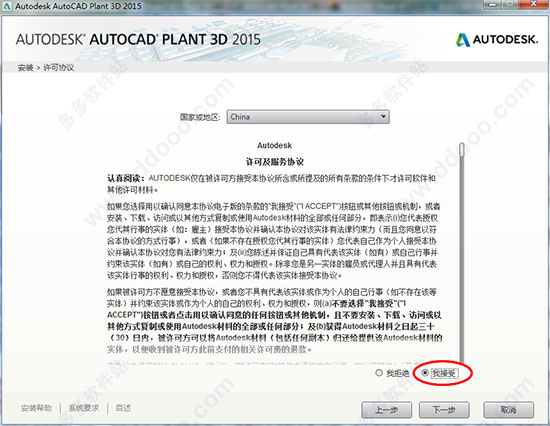
Task: Click the license agreement scrollbar thumb
Action: [x=462, y=149]
